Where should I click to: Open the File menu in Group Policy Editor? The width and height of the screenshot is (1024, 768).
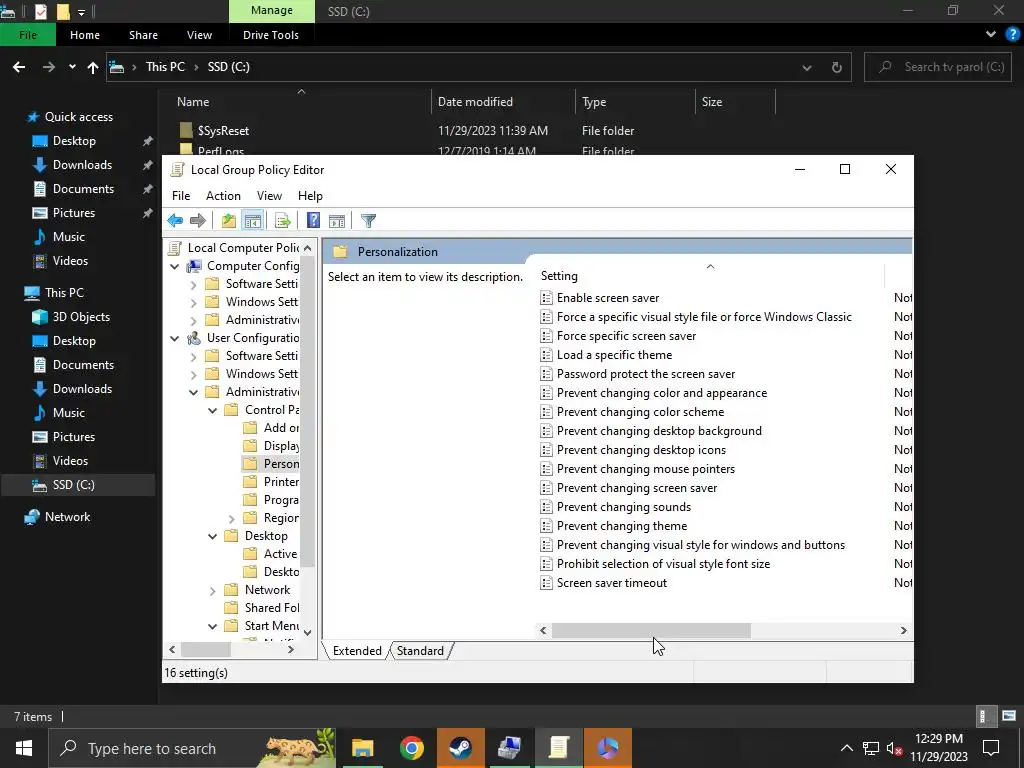(x=181, y=196)
